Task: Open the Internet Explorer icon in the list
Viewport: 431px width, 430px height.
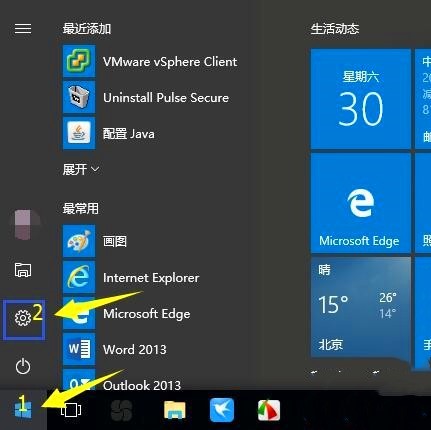Action: coord(79,277)
